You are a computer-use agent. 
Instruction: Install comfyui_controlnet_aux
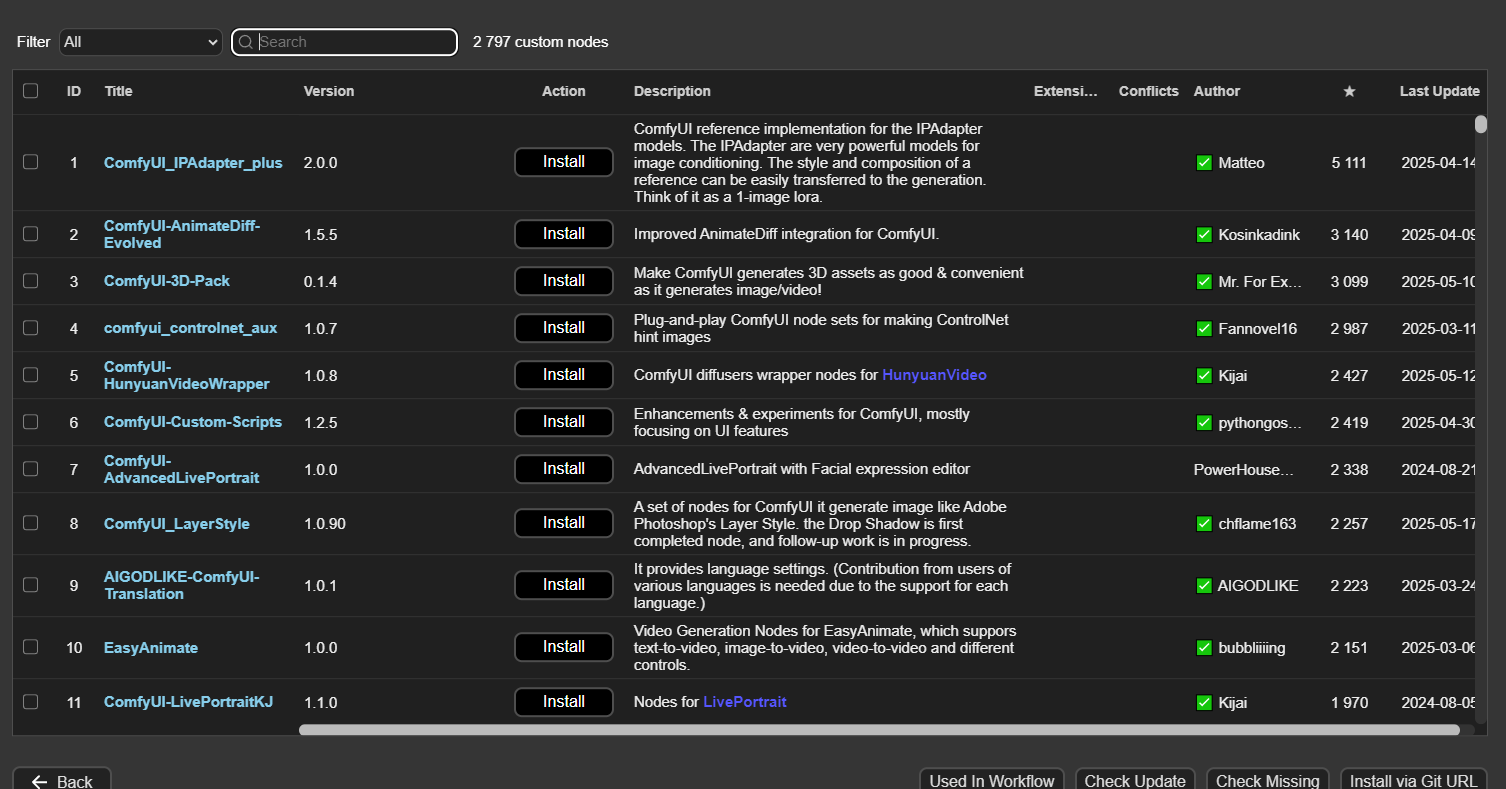tap(564, 328)
